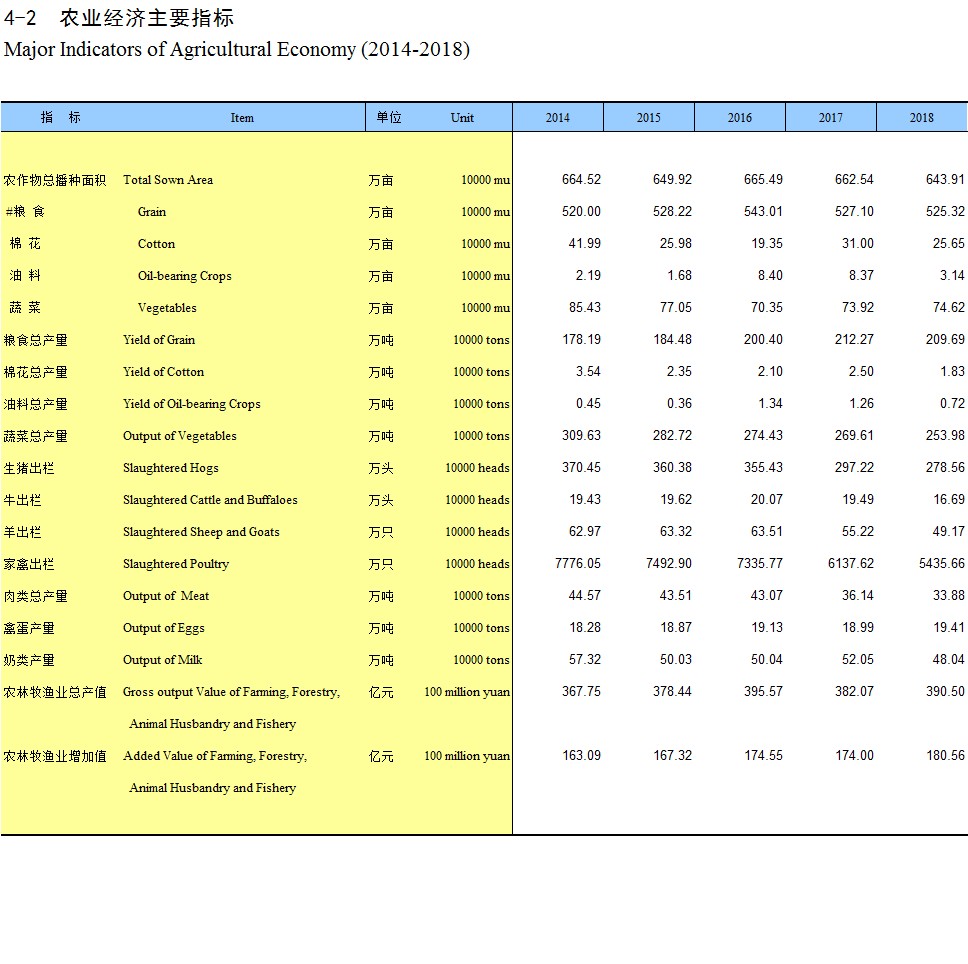Click the Slaughtered Poultry label
This screenshot has width=968, height=964.
(175, 564)
